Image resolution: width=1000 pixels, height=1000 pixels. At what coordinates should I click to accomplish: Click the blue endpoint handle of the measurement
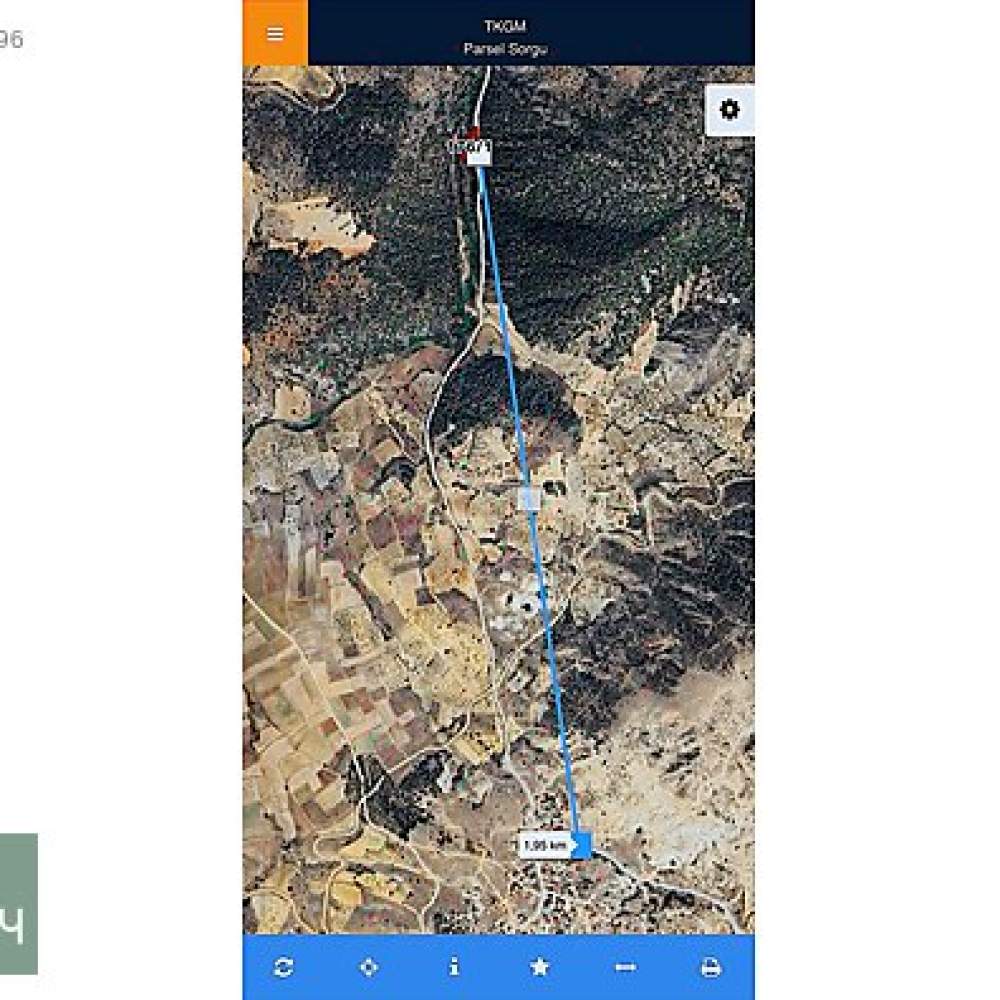point(582,845)
